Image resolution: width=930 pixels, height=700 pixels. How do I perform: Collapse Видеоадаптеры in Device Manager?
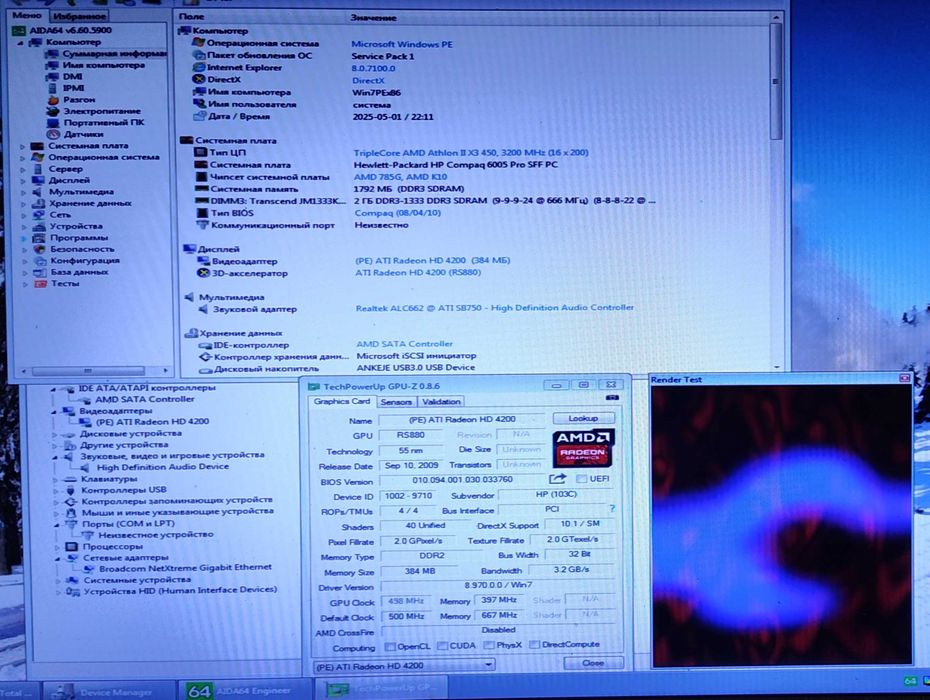pos(54,411)
